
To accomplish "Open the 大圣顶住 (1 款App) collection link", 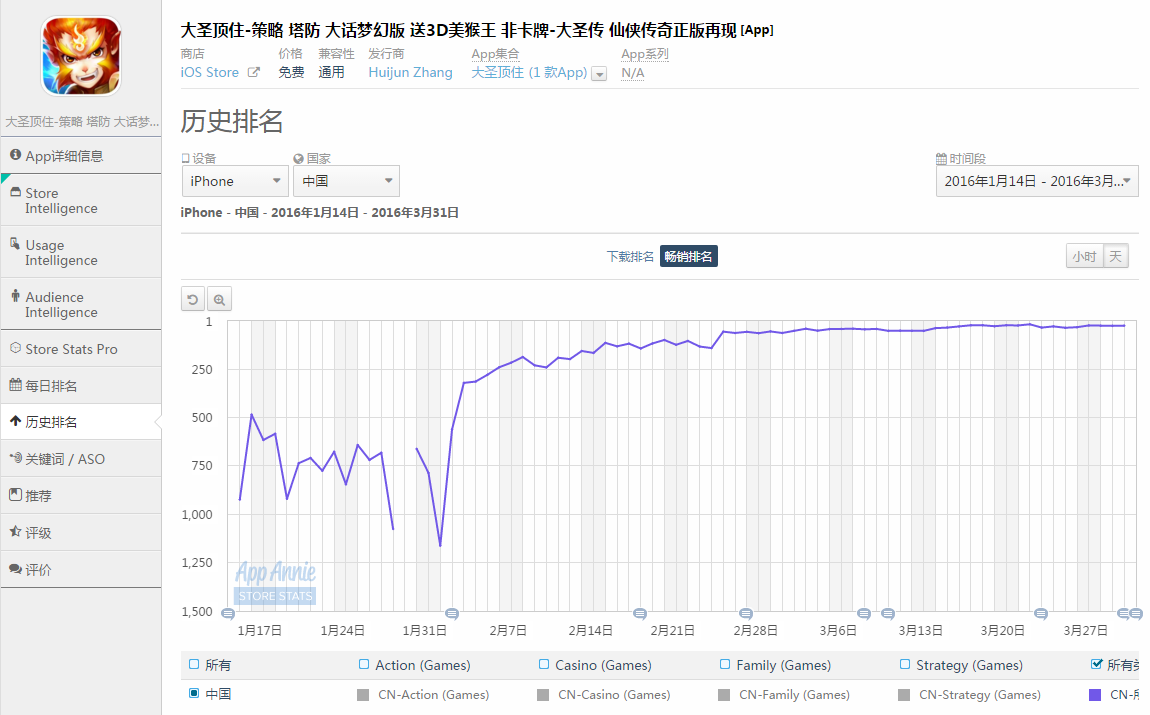I will coord(529,72).
